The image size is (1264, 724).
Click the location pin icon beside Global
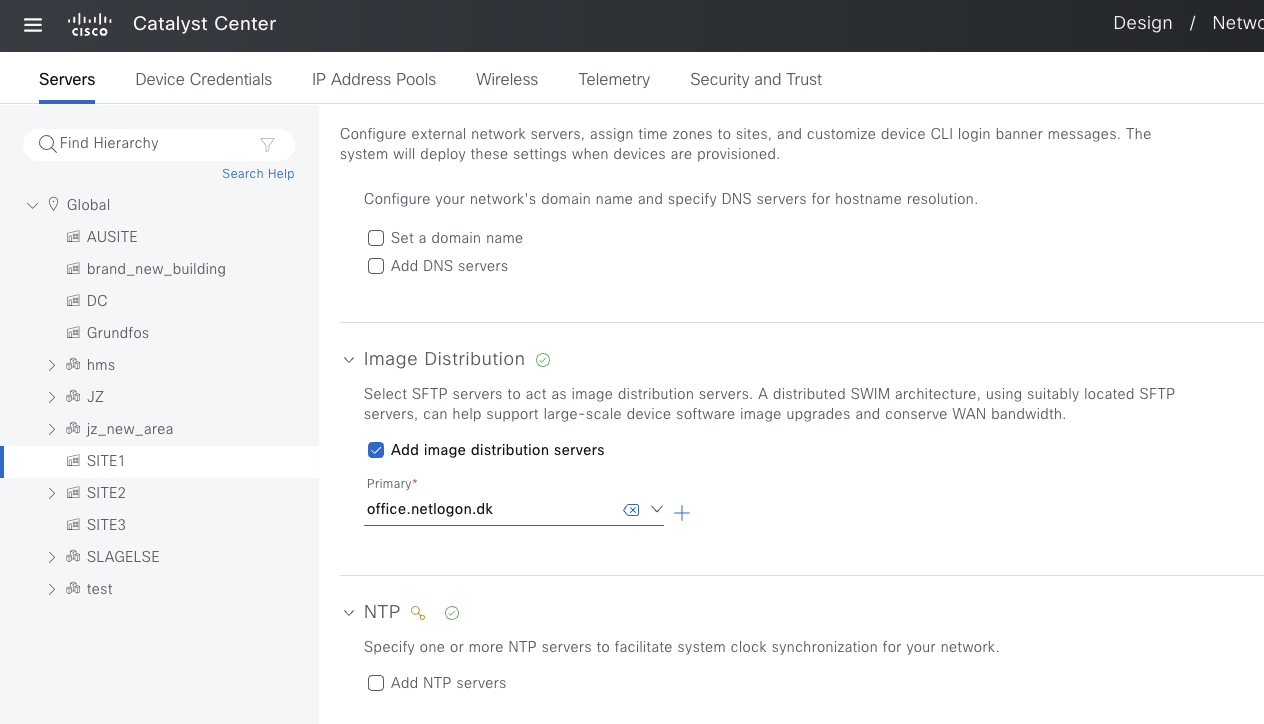coord(53,204)
